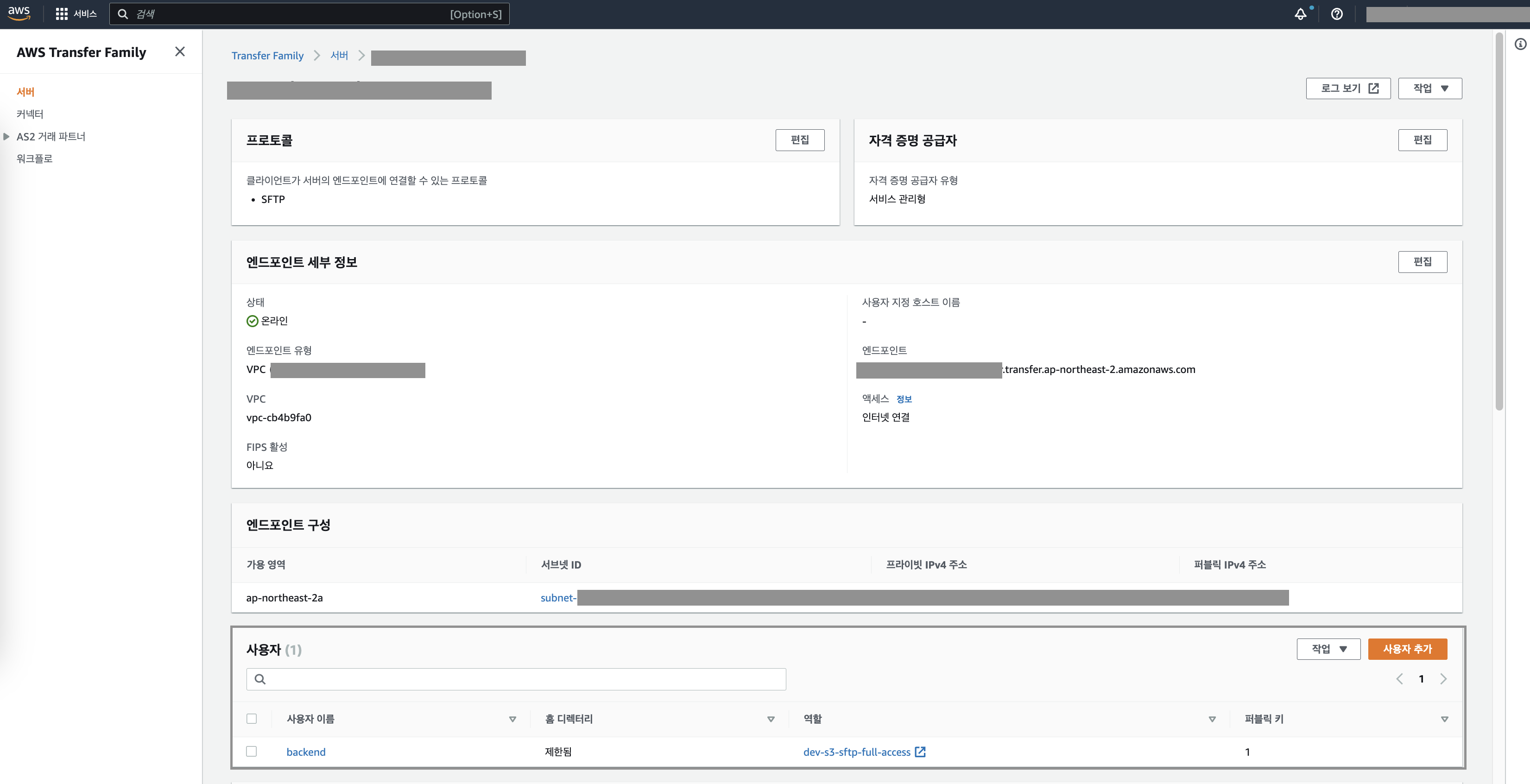
Task: Open the subnet ID link
Action: click(558, 598)
